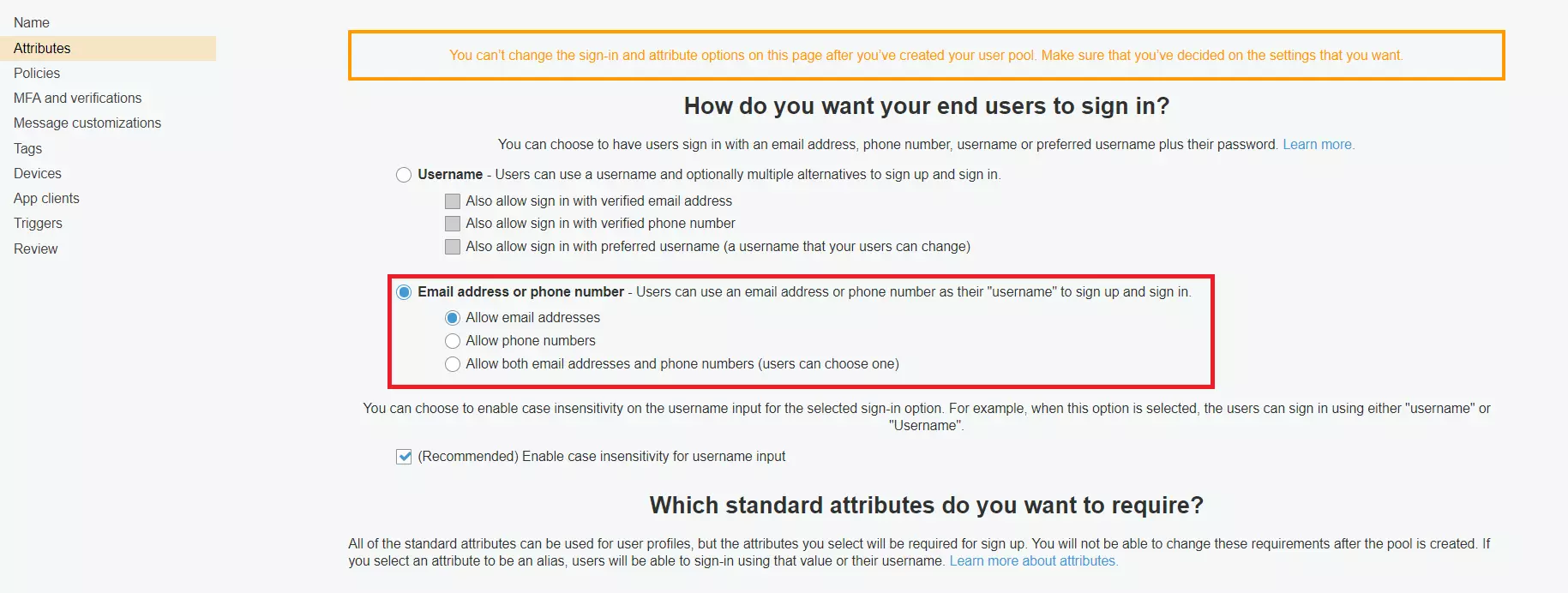Choose Allow both email addresses and phone numbers

(x=453, y=363)
